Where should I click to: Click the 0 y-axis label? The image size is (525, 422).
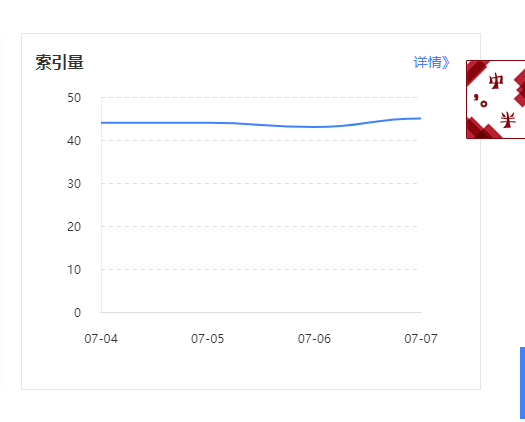(77, 312)
